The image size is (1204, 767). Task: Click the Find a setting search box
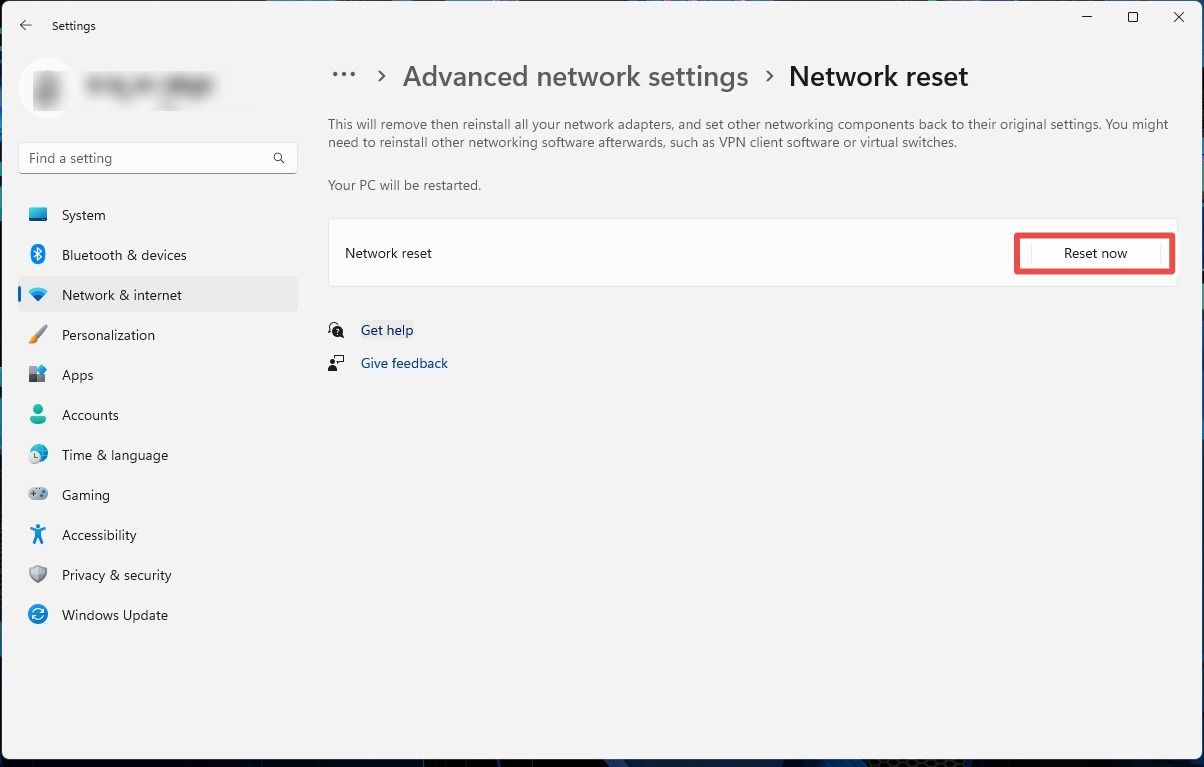pos(148,158)
